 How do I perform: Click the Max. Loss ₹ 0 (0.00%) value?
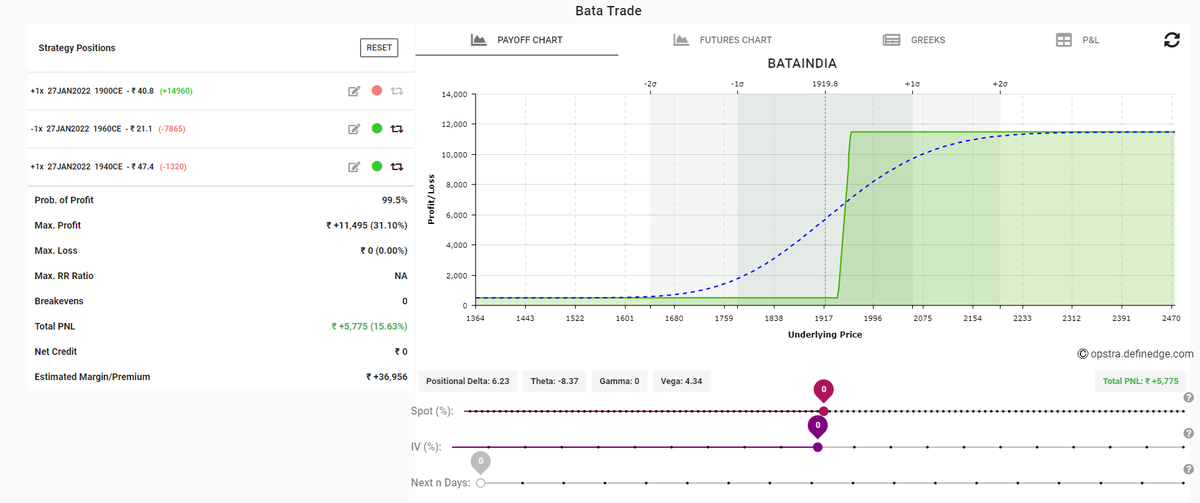pyautogui.click(x=384, y=250)
